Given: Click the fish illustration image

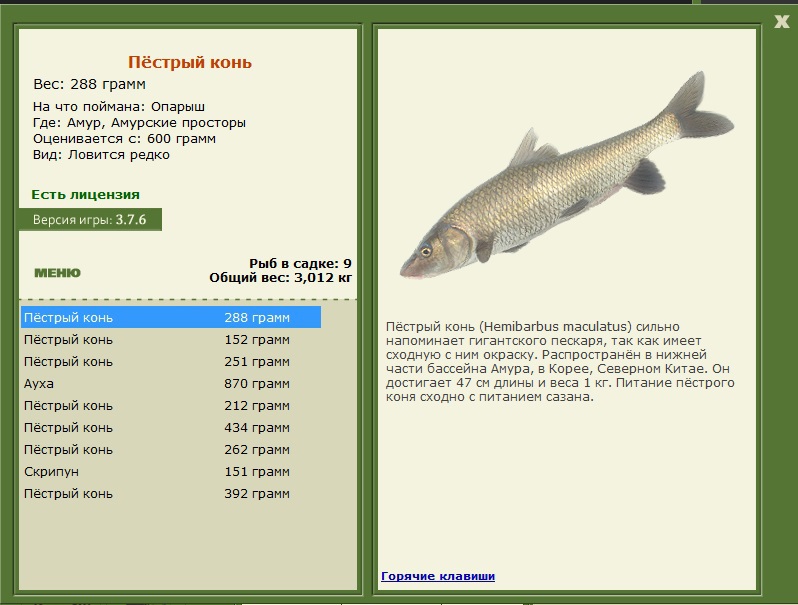Looking at the screenshot, I should tap(566, 176).
